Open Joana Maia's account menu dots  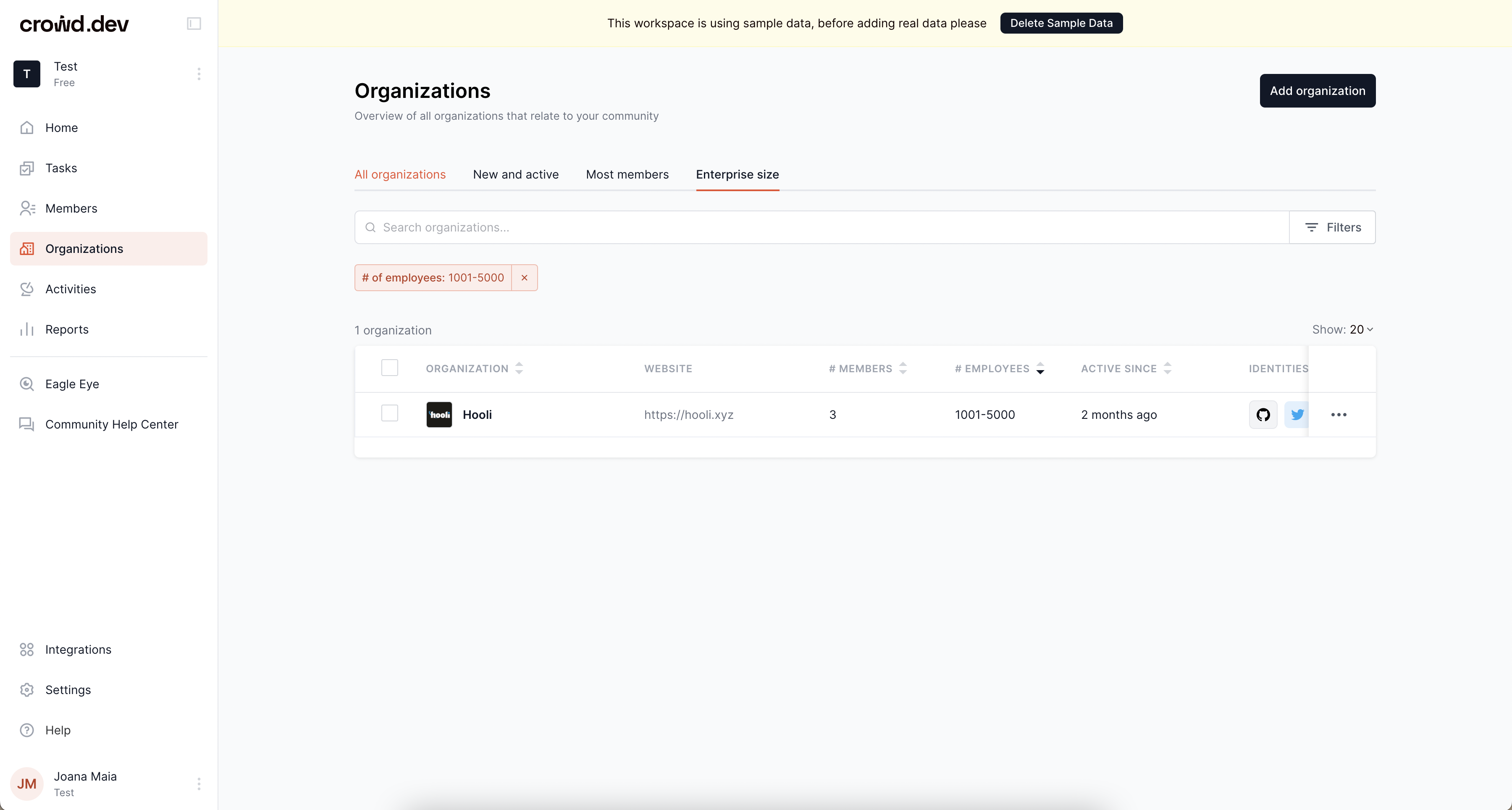199,784
